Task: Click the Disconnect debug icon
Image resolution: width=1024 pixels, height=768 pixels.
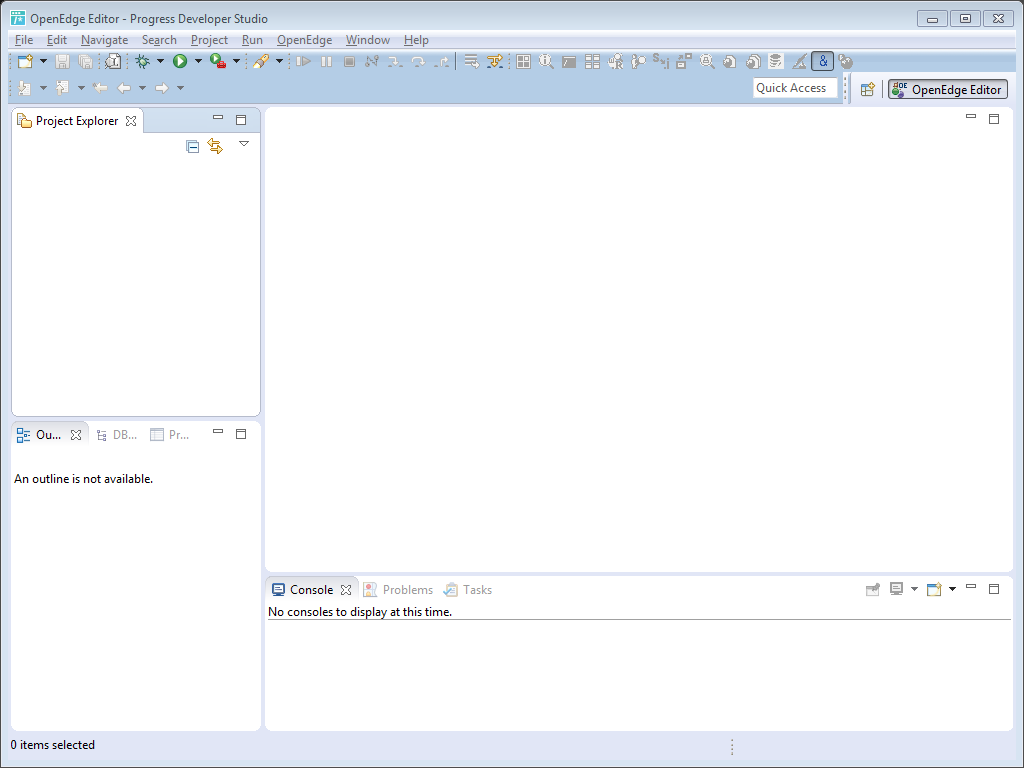Action: [372, 61]
